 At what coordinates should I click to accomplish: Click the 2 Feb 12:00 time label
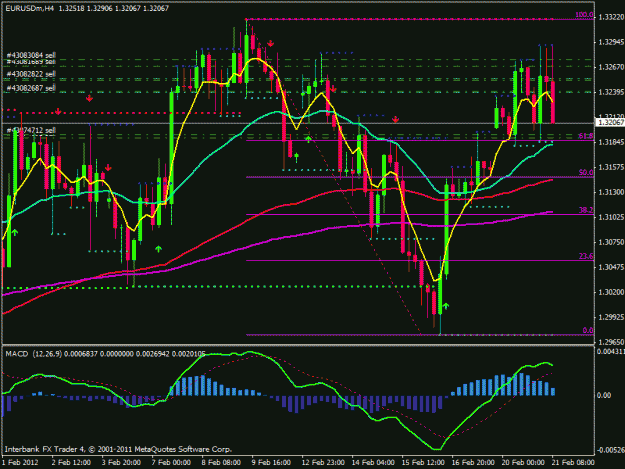pos(71,463)
